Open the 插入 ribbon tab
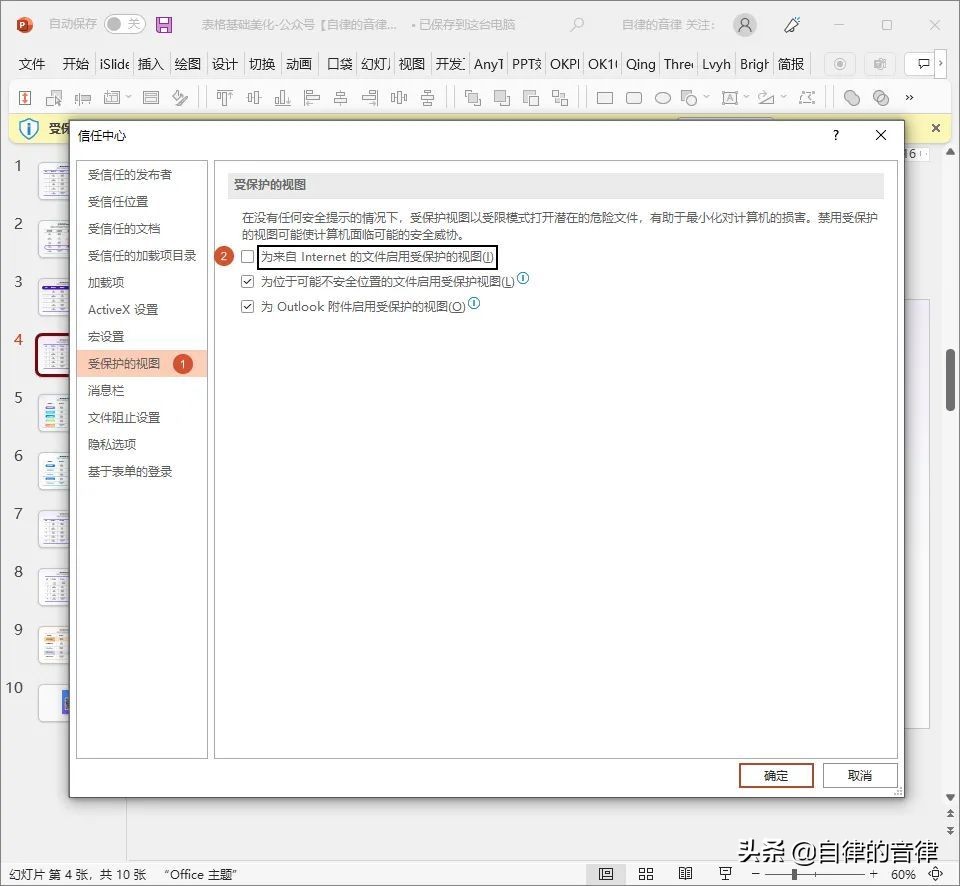 (x=150, y=64)
